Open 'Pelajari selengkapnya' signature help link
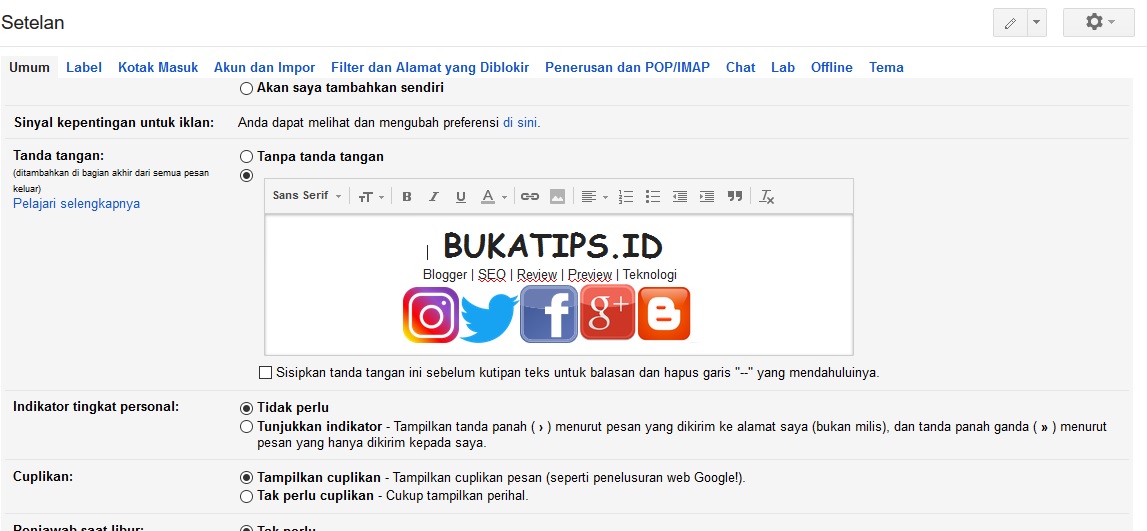Viewport: 1147px width, 531px height. 77,203
